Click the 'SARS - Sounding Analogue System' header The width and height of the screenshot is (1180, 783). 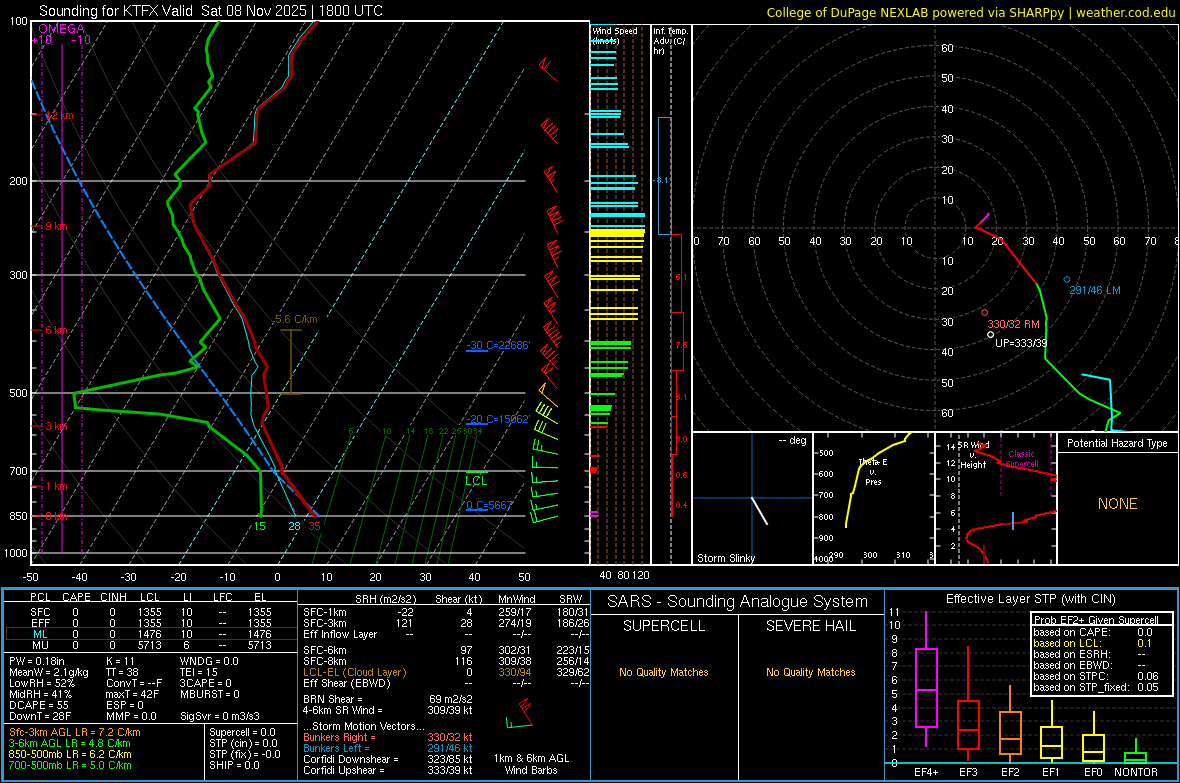click(738, 602)
